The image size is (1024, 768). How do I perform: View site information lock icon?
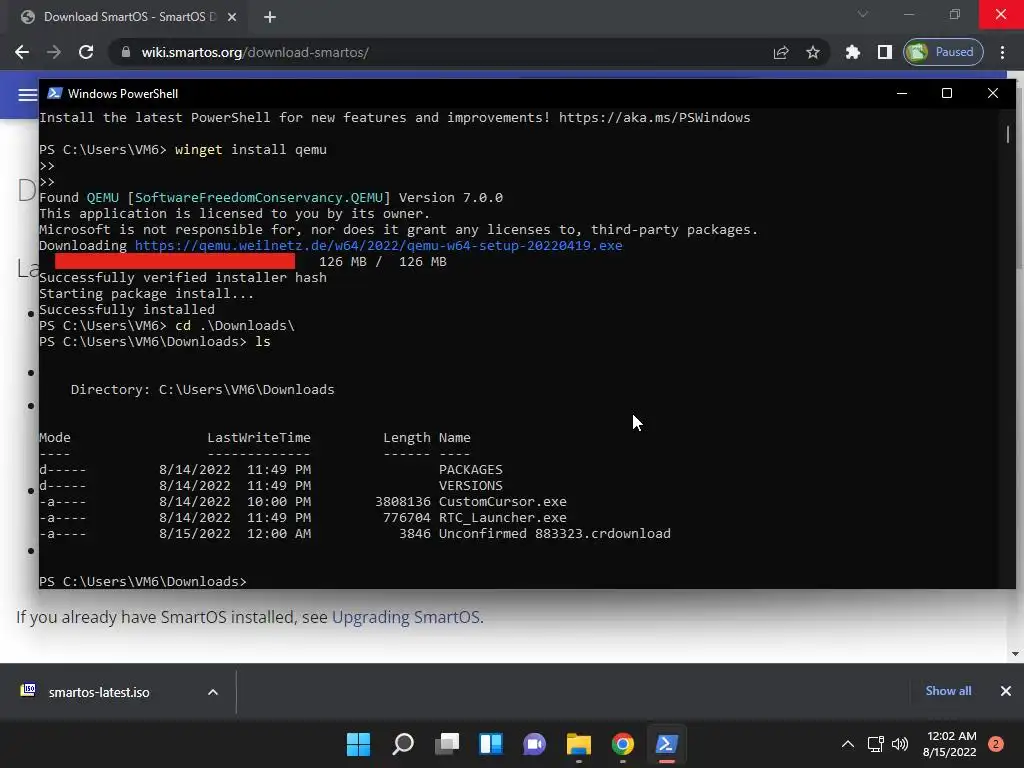click(x=126, y=52)
